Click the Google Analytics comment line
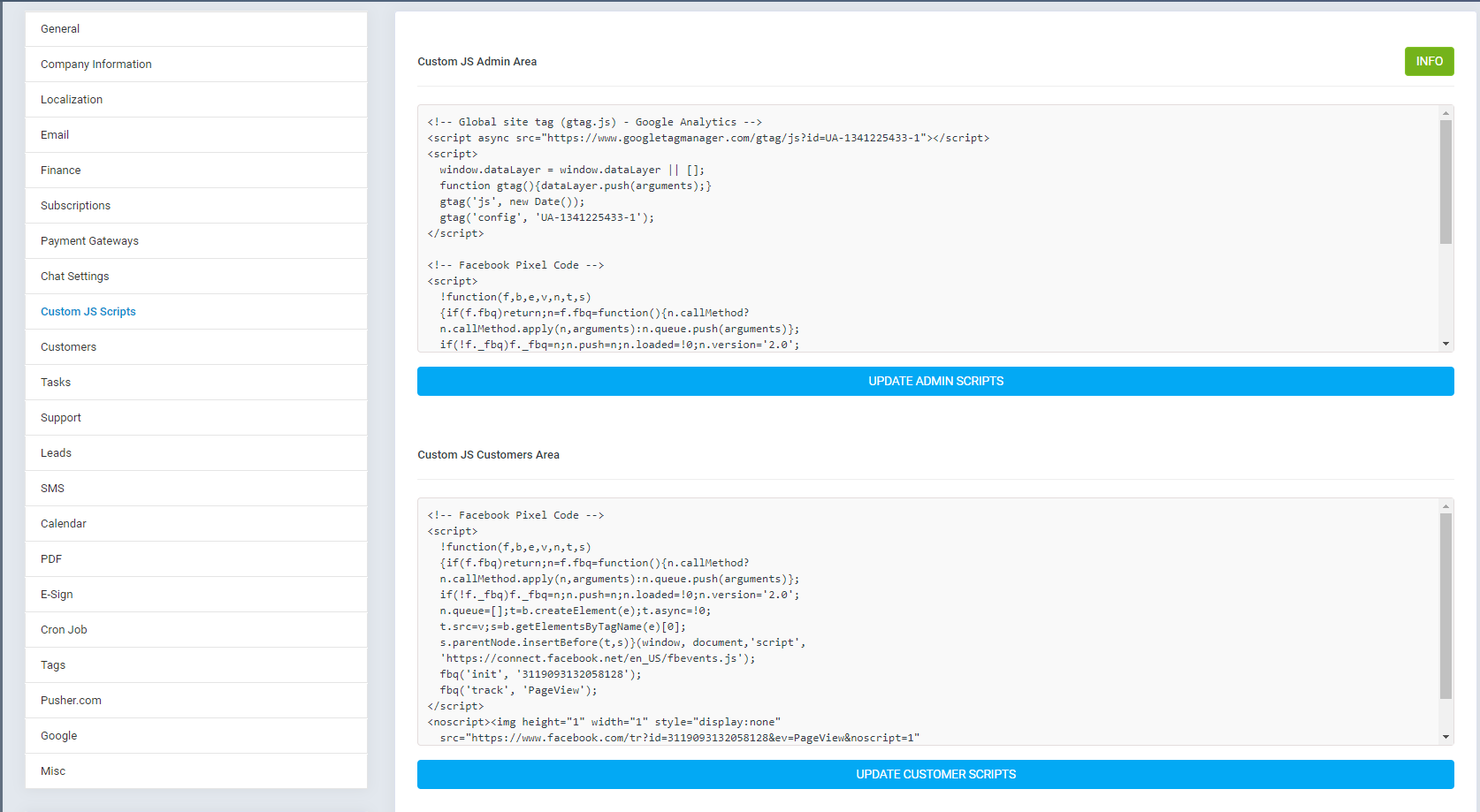 coord(594,122)
